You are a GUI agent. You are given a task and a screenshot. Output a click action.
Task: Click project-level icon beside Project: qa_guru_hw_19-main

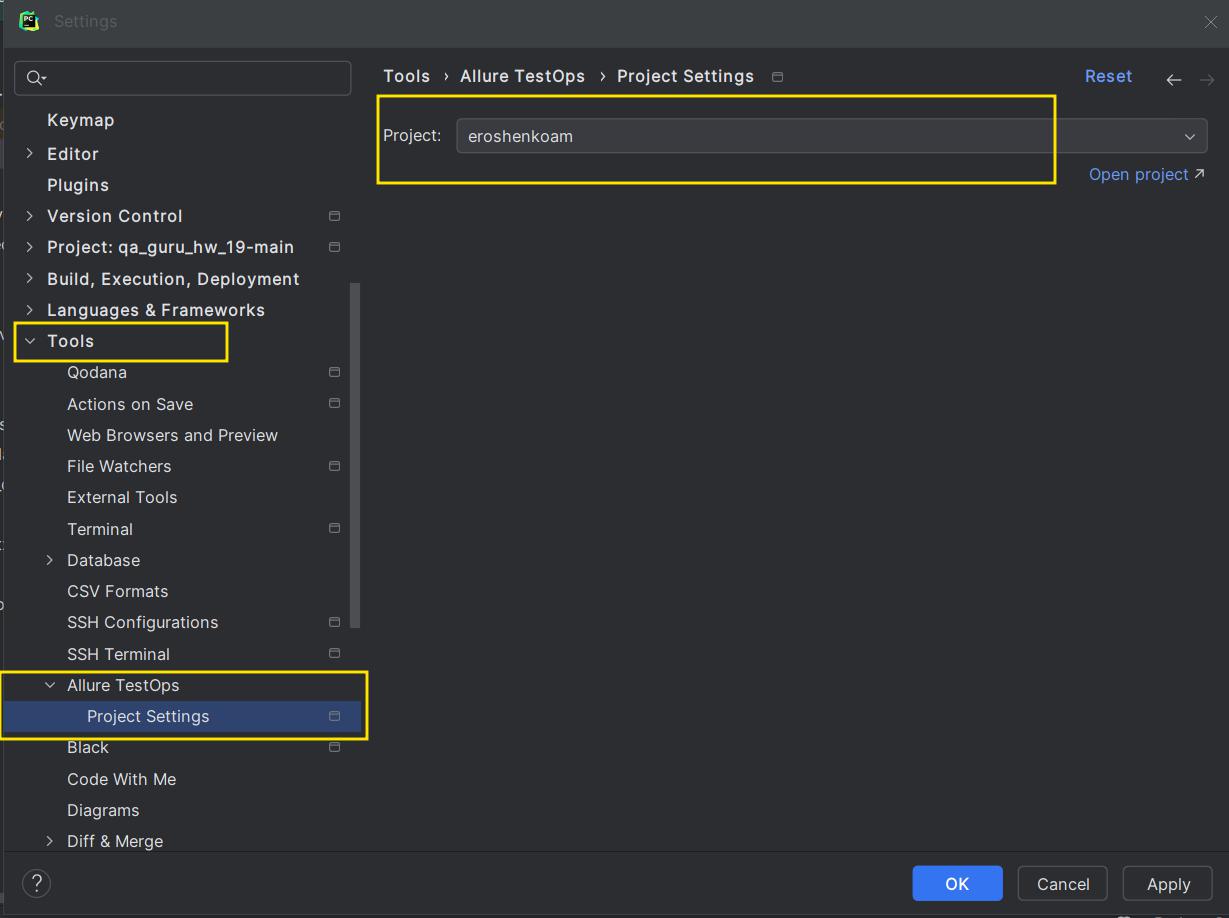[335, 247]
